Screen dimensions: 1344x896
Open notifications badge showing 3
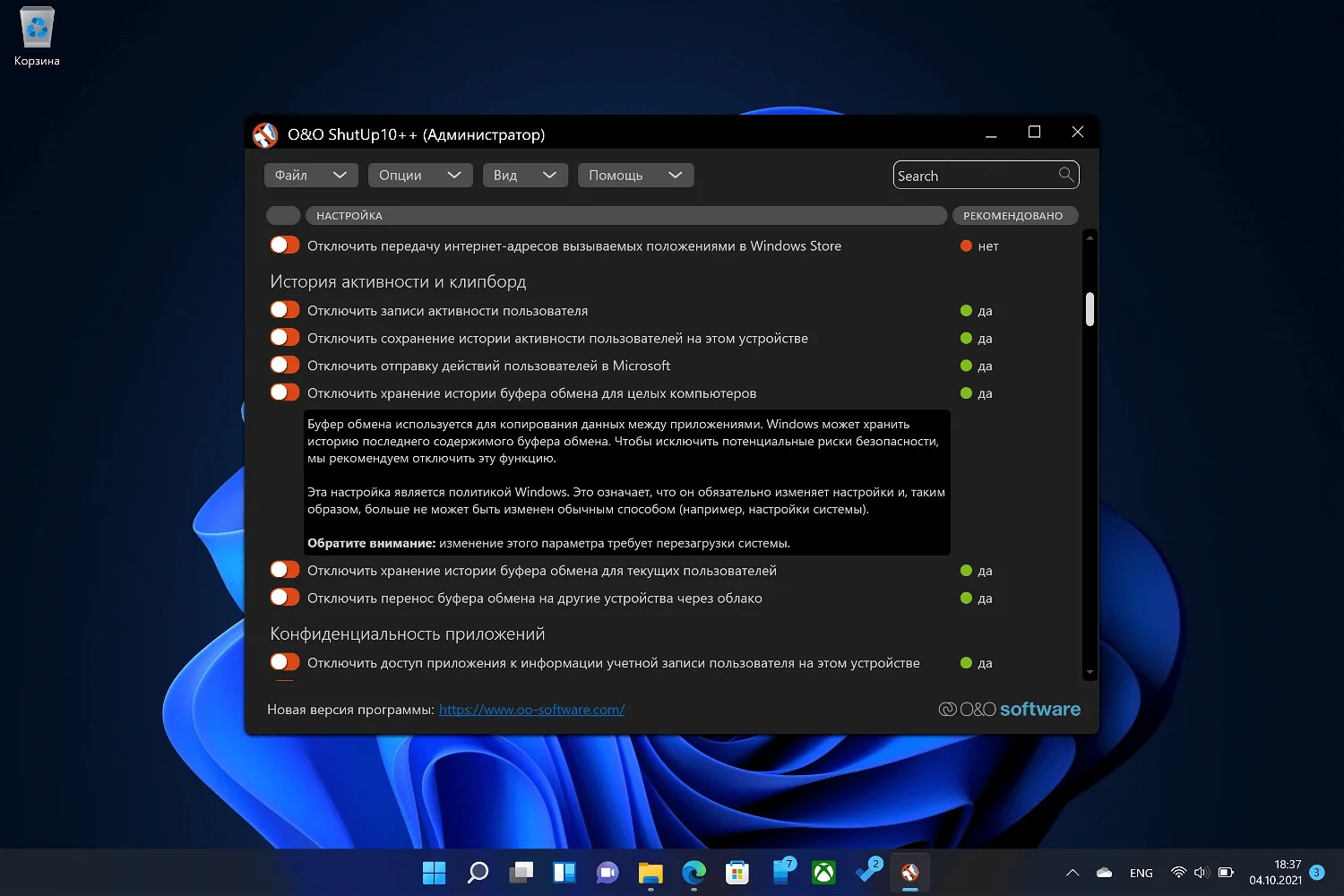click(1316, 872)
